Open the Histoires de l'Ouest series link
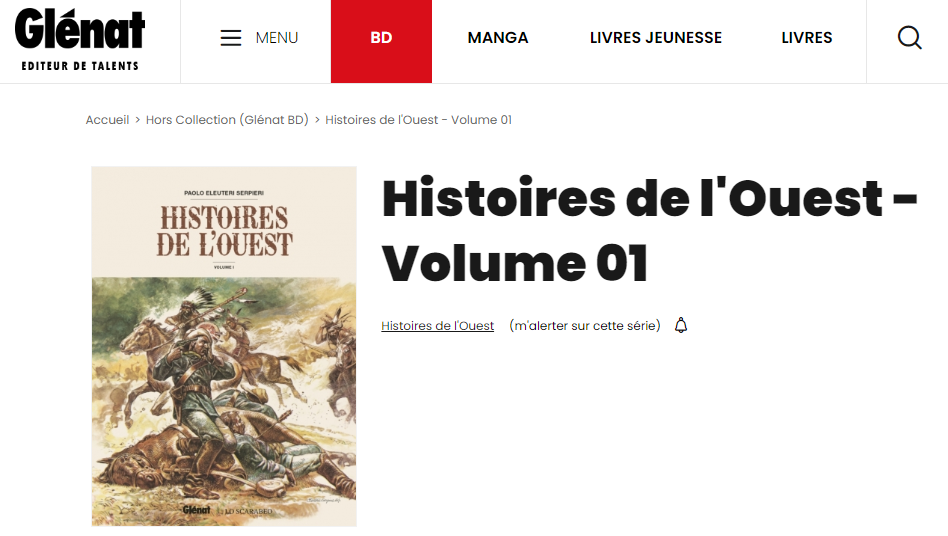948x536 pixels. click(x=437, y=326)
